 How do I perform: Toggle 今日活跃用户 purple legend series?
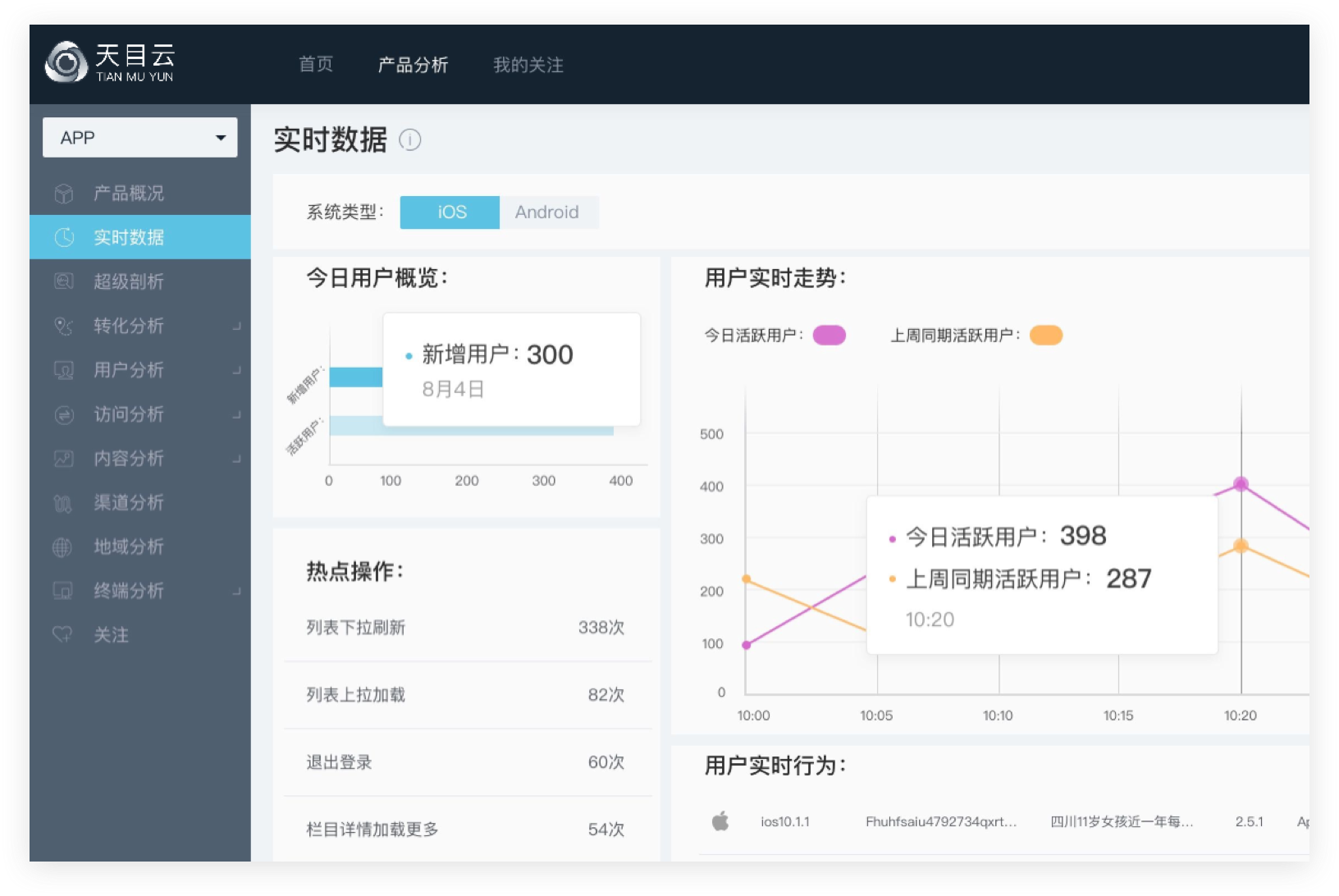pyautogui.click(x=829, y=336)
